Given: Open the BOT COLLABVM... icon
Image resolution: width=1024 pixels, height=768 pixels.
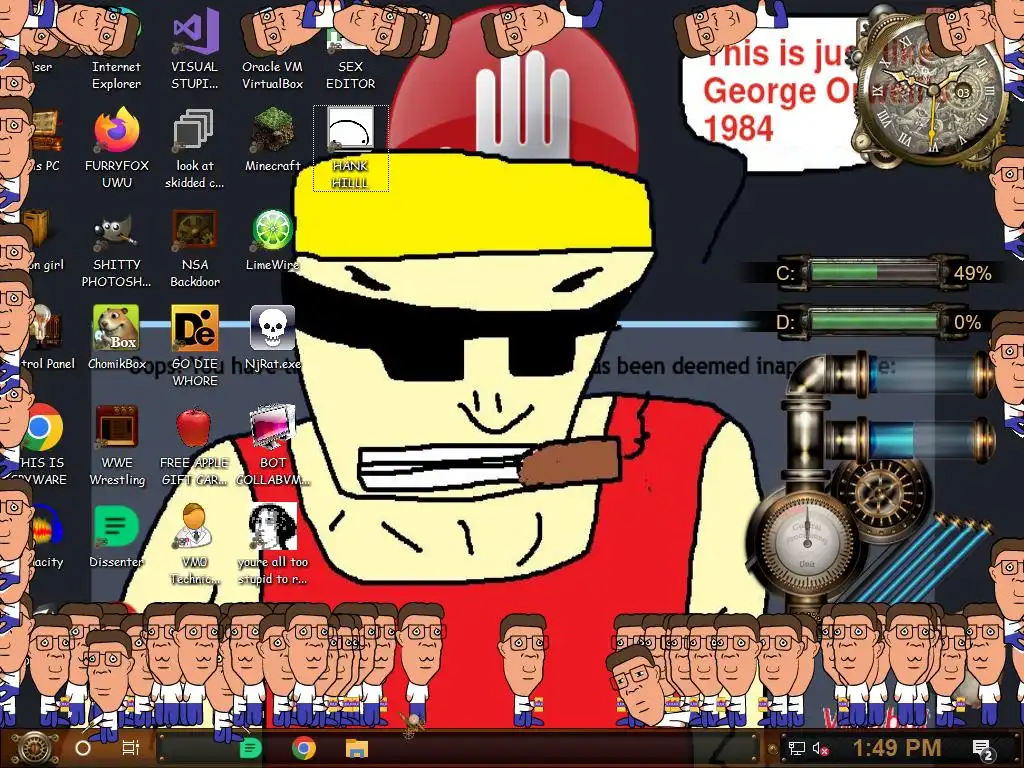Looking at the screenshot, I should pos(272,447).
